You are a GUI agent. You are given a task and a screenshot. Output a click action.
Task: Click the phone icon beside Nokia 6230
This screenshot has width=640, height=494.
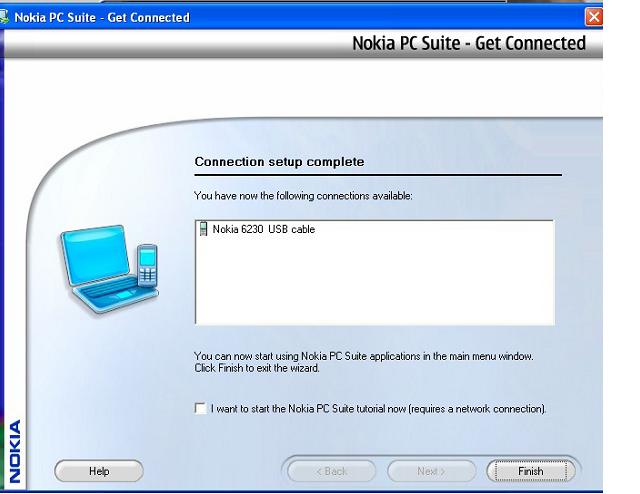coord(203,229)
